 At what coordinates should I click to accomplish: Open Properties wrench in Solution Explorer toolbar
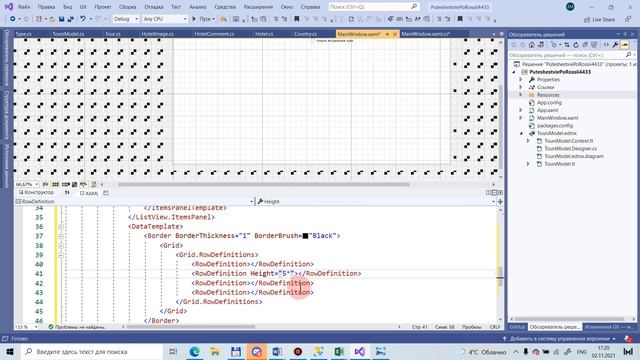pyautogui.click(x=615, y=45)
